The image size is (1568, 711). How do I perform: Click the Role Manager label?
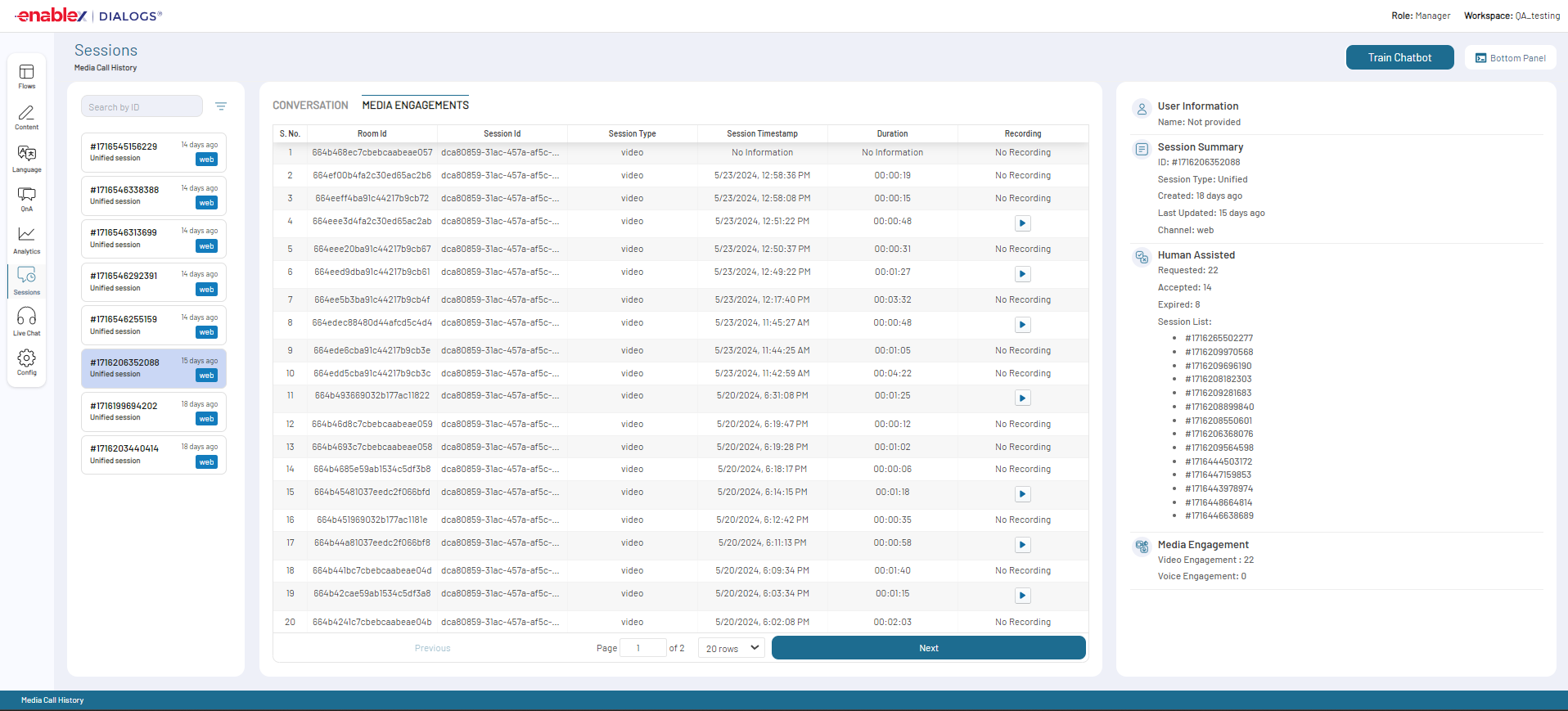pos(1421,16)
